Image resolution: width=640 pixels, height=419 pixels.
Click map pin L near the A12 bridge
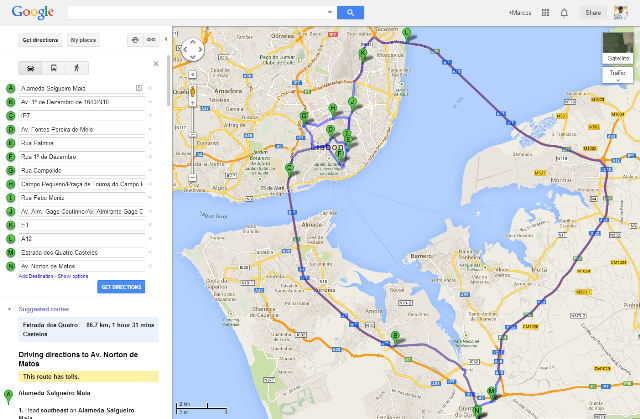406,34
